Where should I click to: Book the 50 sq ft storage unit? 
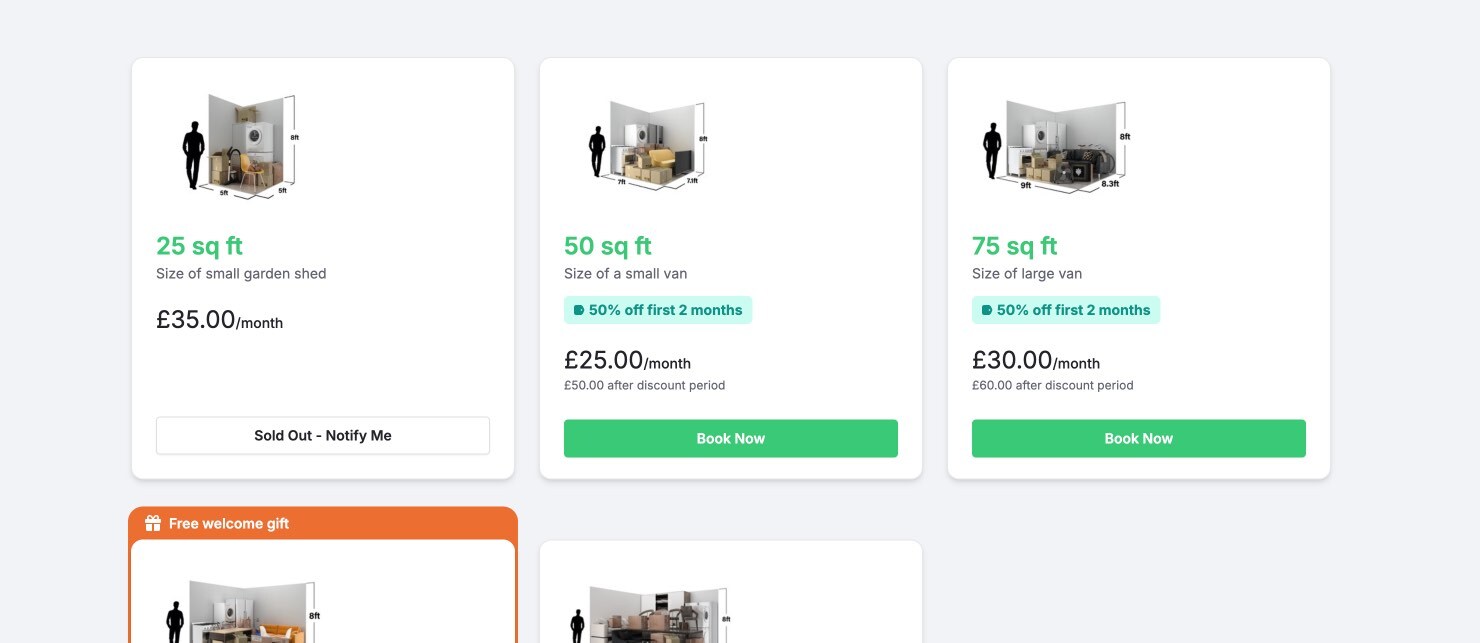click(730, 438)
